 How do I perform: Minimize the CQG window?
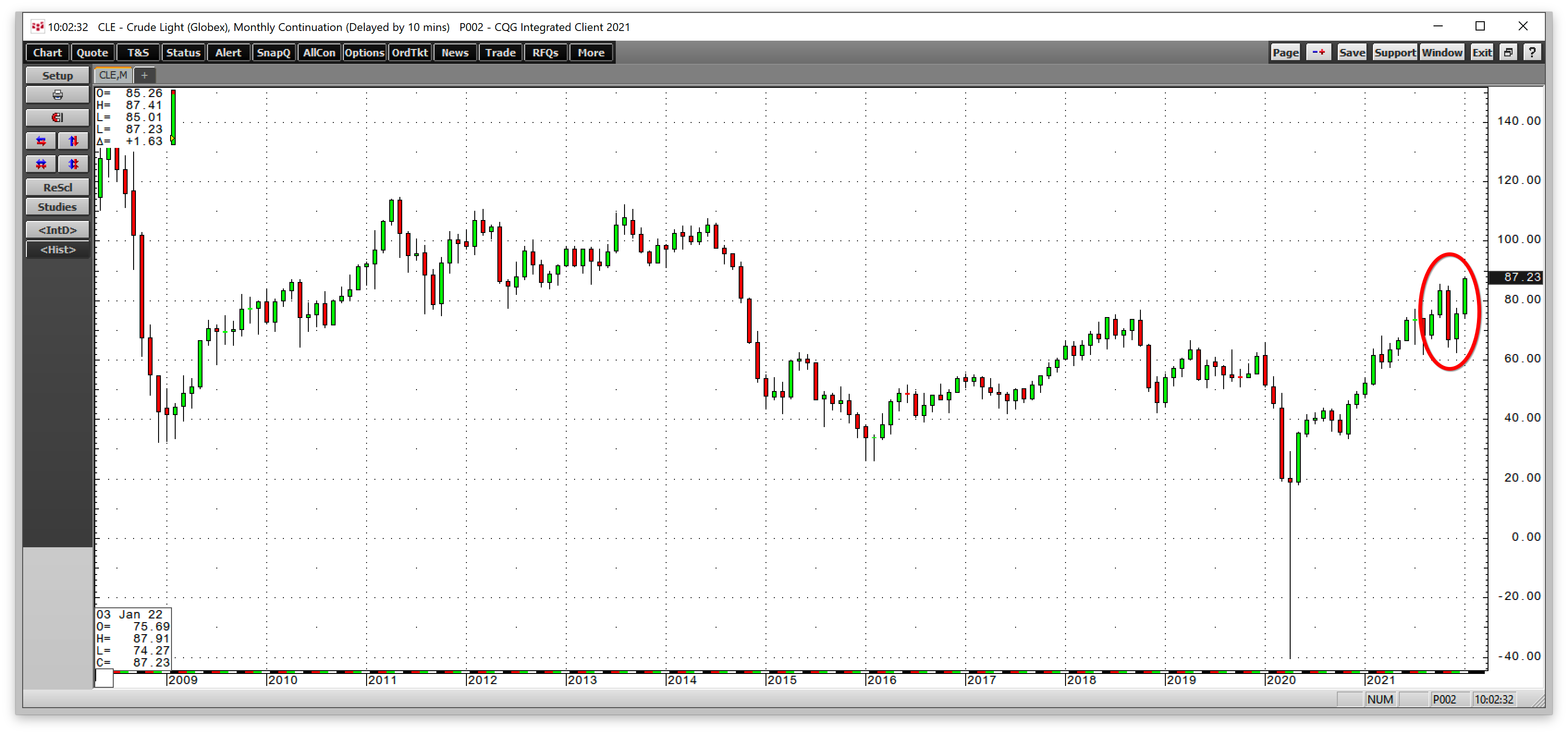[x=1438, y=26]
